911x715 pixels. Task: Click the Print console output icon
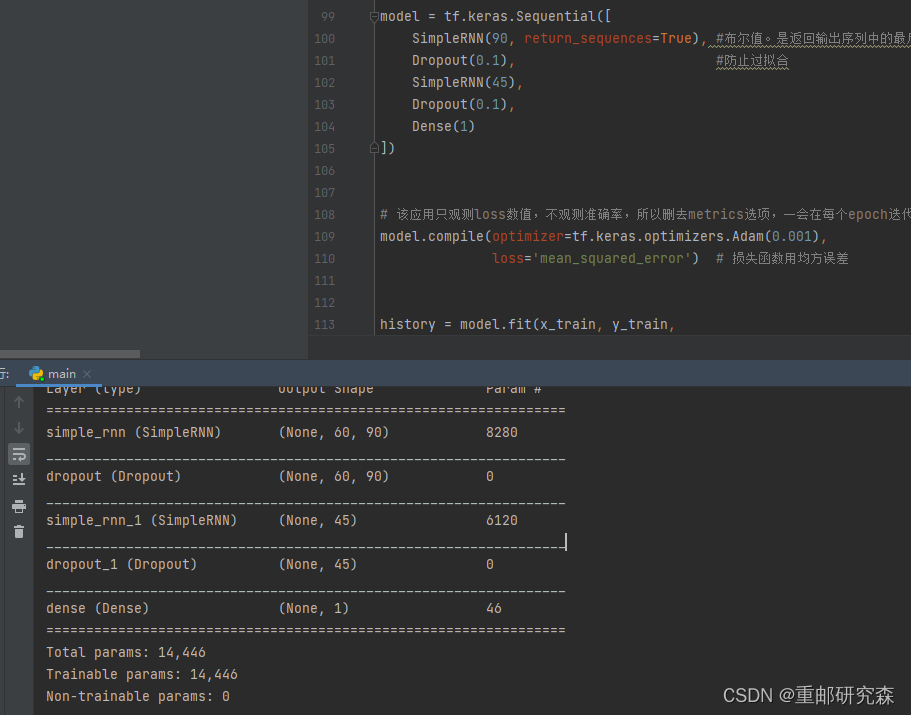(x=18, y=506)
